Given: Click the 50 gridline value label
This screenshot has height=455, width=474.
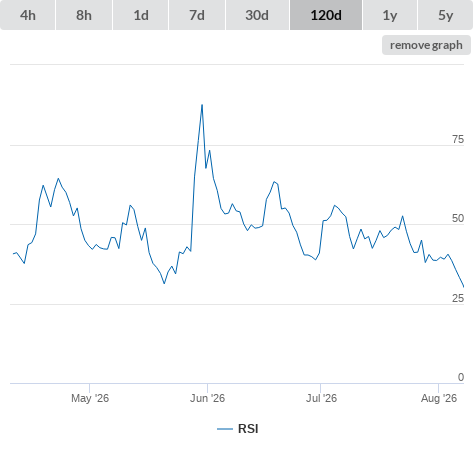Looking at the screenshot, I should (458, 218).
